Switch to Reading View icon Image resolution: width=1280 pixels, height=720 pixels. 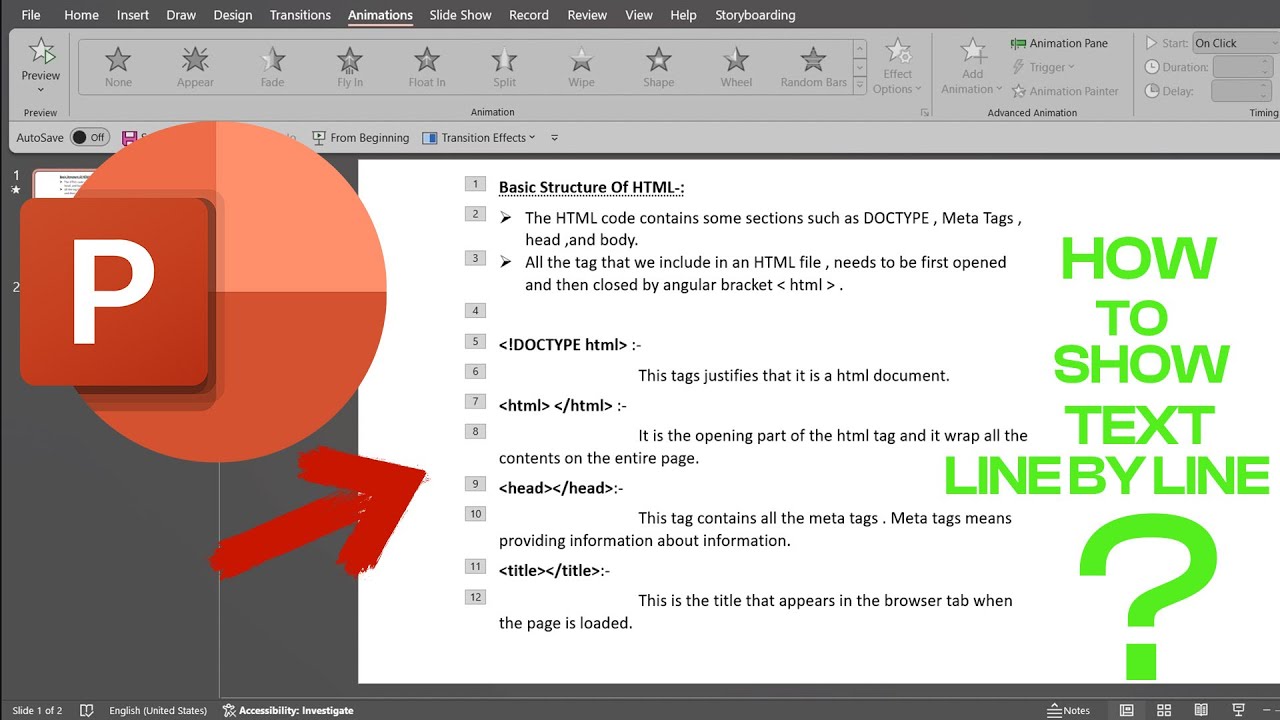click(1200, 710)
